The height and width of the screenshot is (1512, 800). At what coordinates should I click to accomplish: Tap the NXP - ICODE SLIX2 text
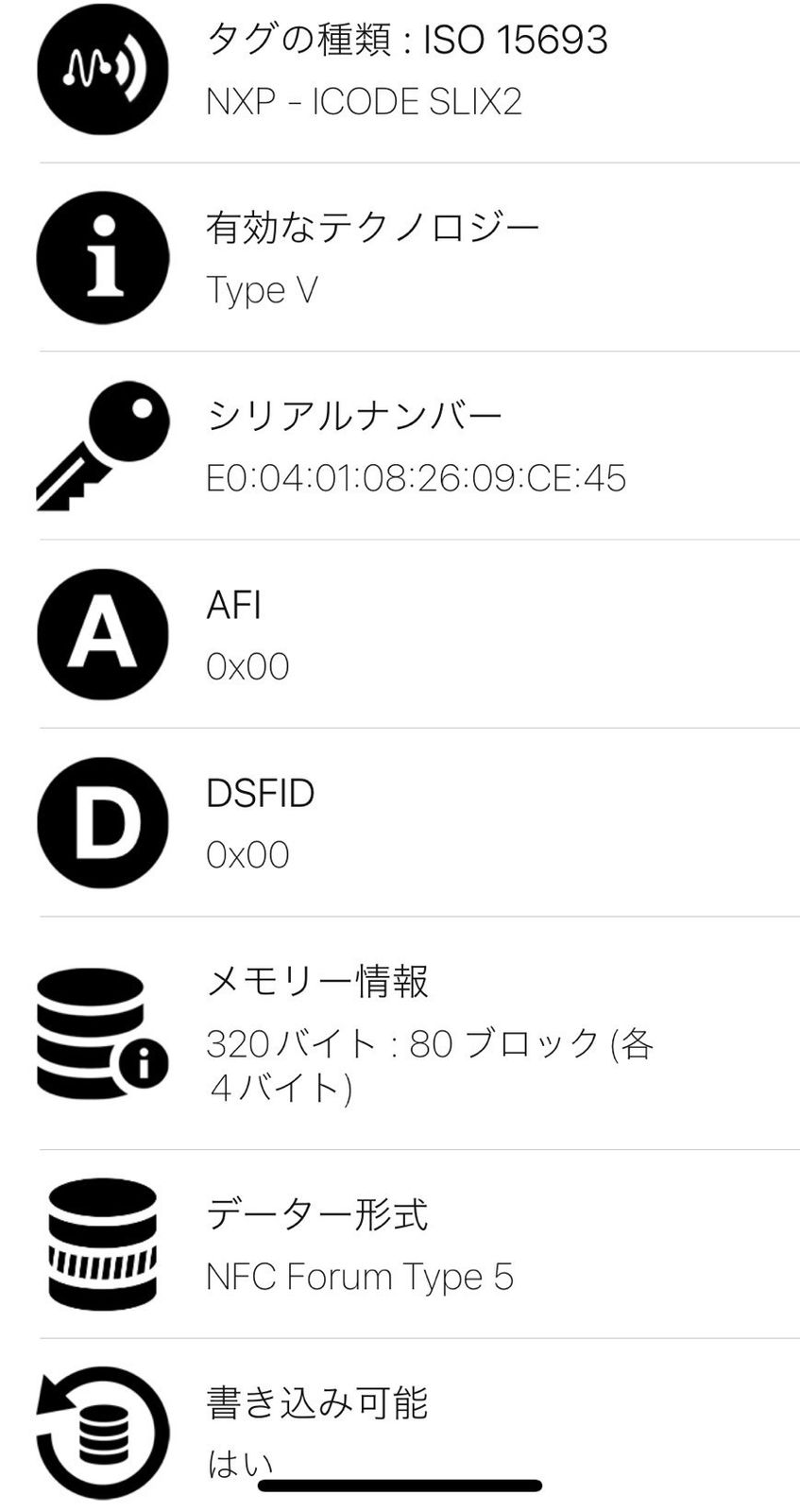point(364,102)
